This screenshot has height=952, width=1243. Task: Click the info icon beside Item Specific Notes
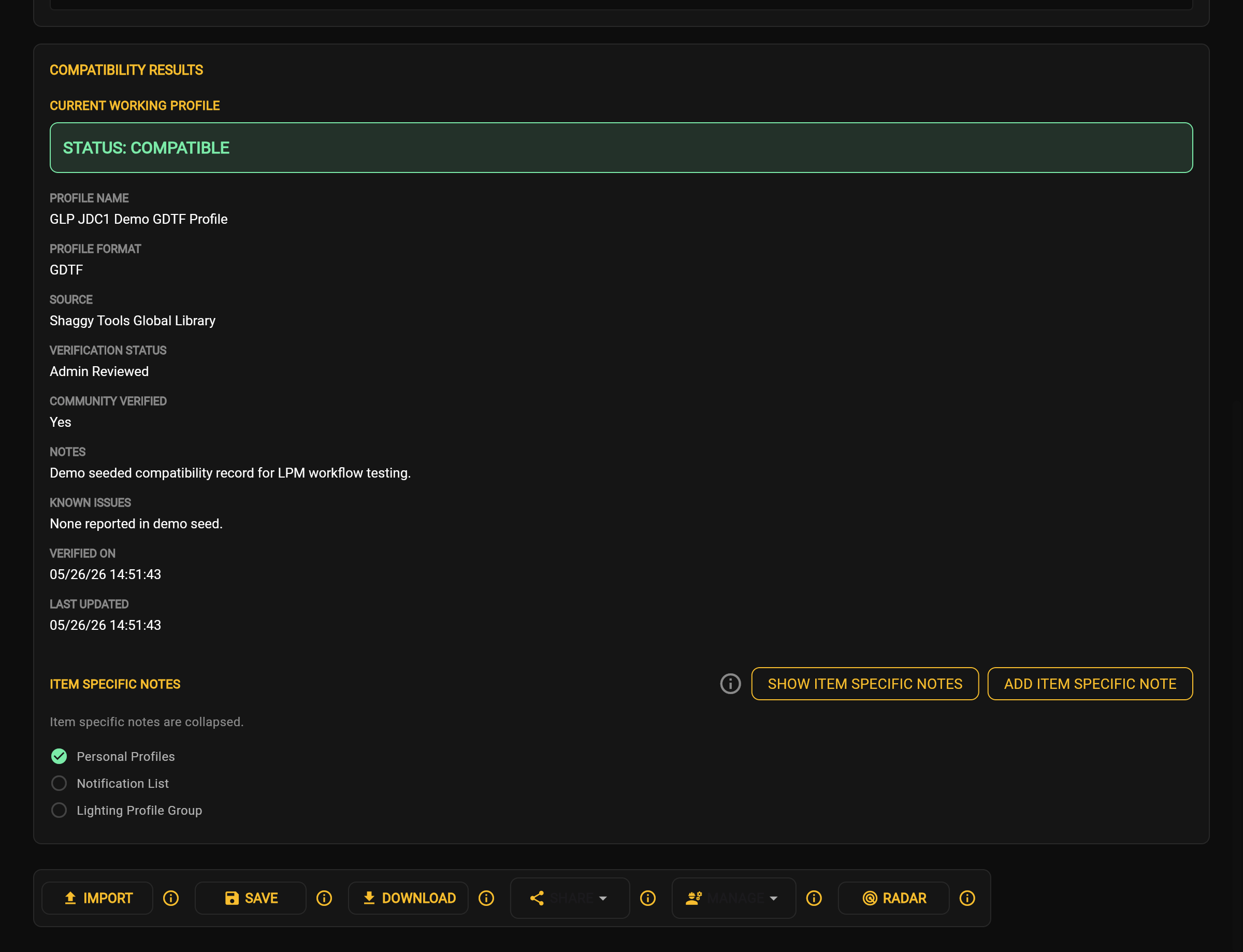pos(730,684)
